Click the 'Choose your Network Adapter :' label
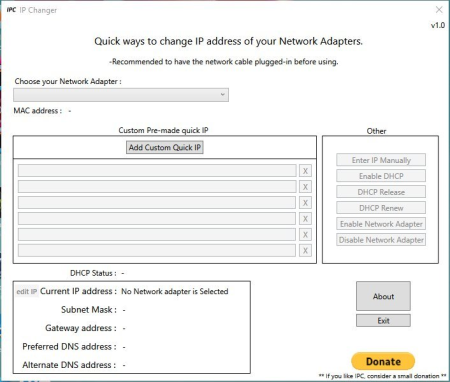Screen dimensions: 450x382 coord(68,81)
